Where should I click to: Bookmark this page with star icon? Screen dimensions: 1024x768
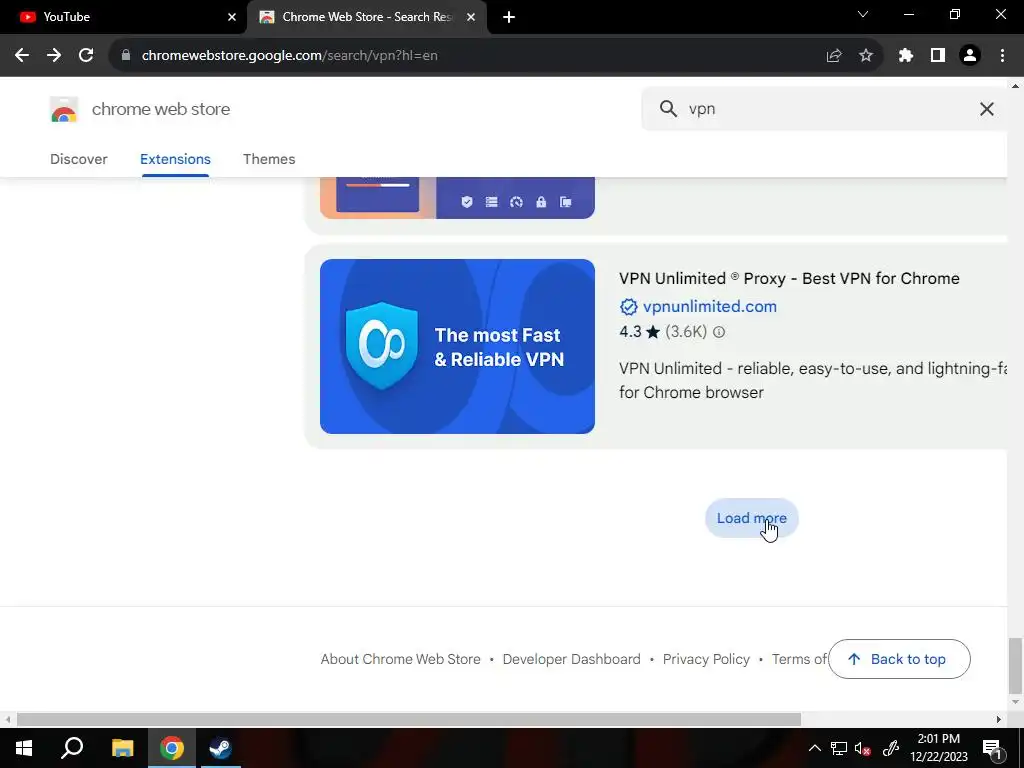[x=866, y=56]
